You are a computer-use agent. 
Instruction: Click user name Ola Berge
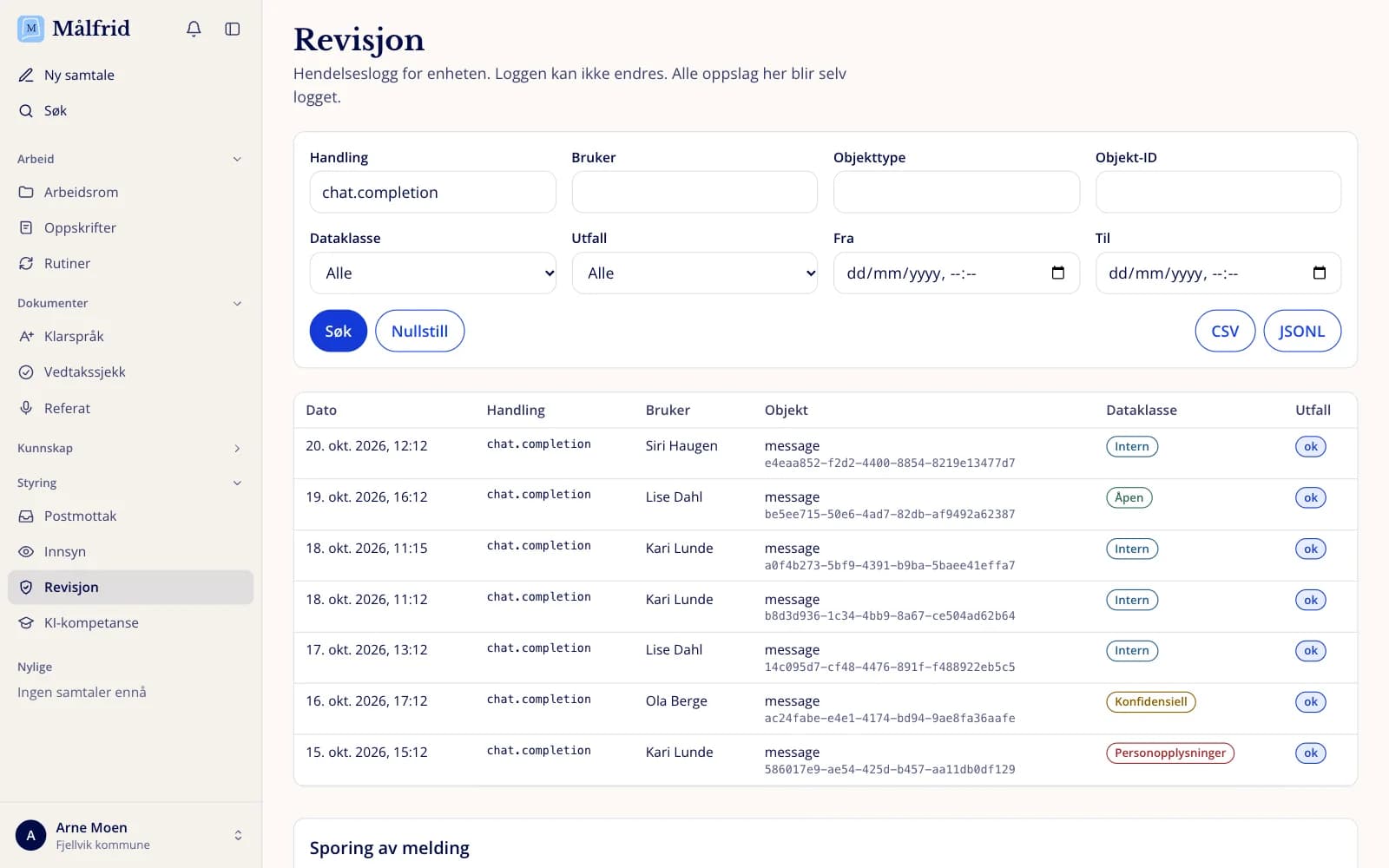click(x=676, y=700)
